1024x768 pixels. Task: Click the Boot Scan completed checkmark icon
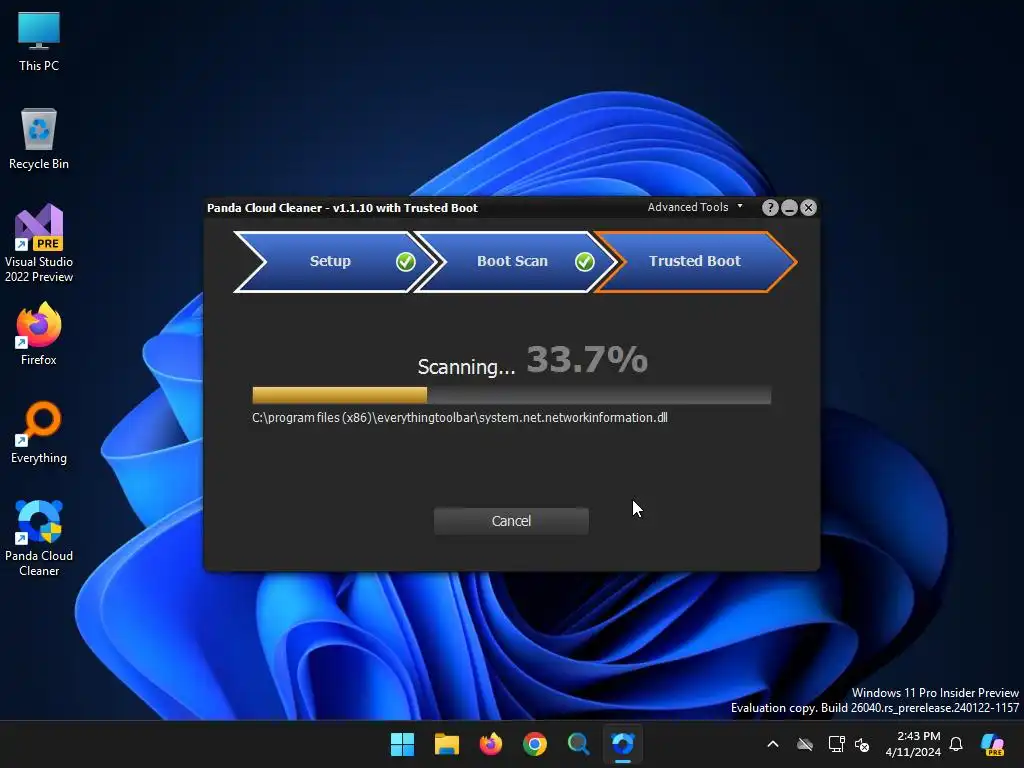click(584, 261)
